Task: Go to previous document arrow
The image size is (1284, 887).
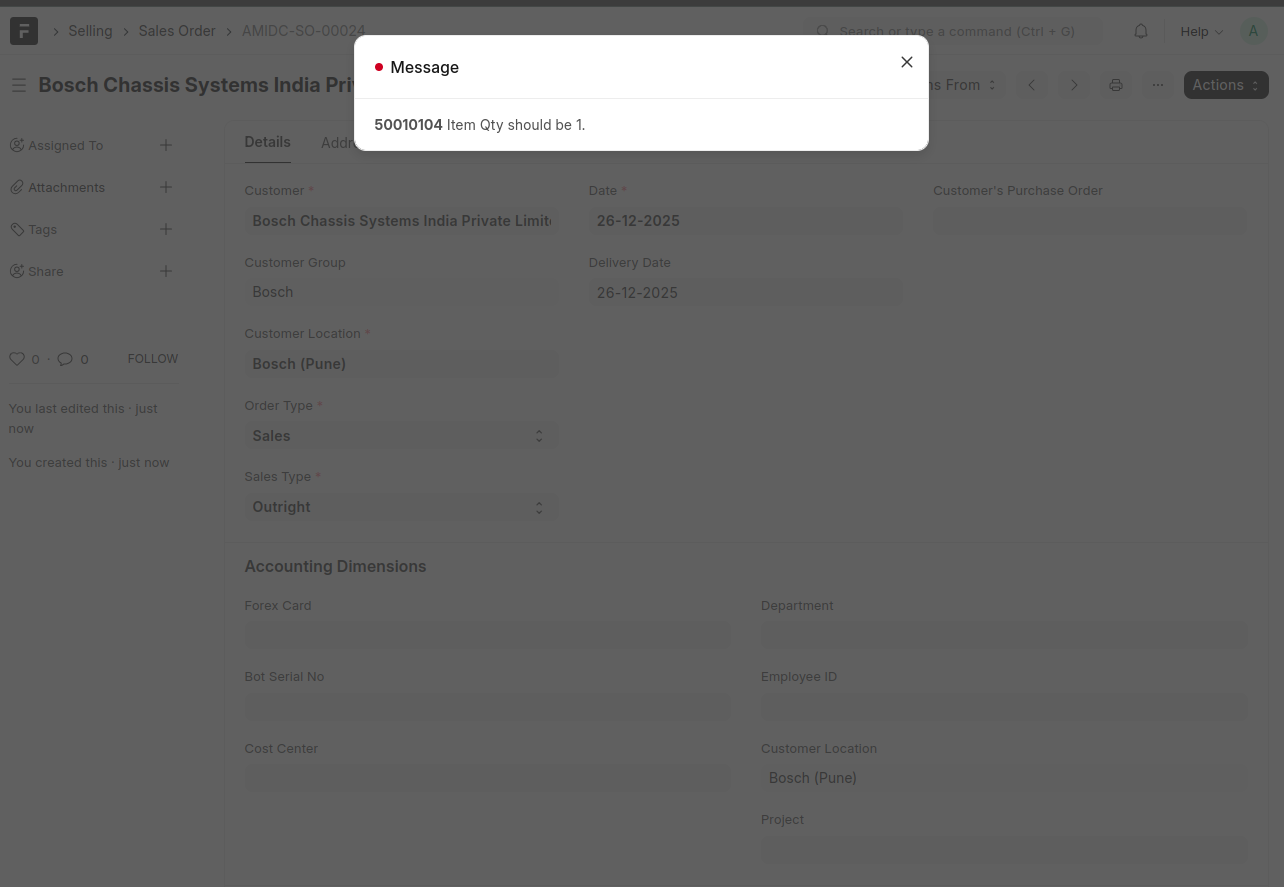Action: pos(1032,85)
